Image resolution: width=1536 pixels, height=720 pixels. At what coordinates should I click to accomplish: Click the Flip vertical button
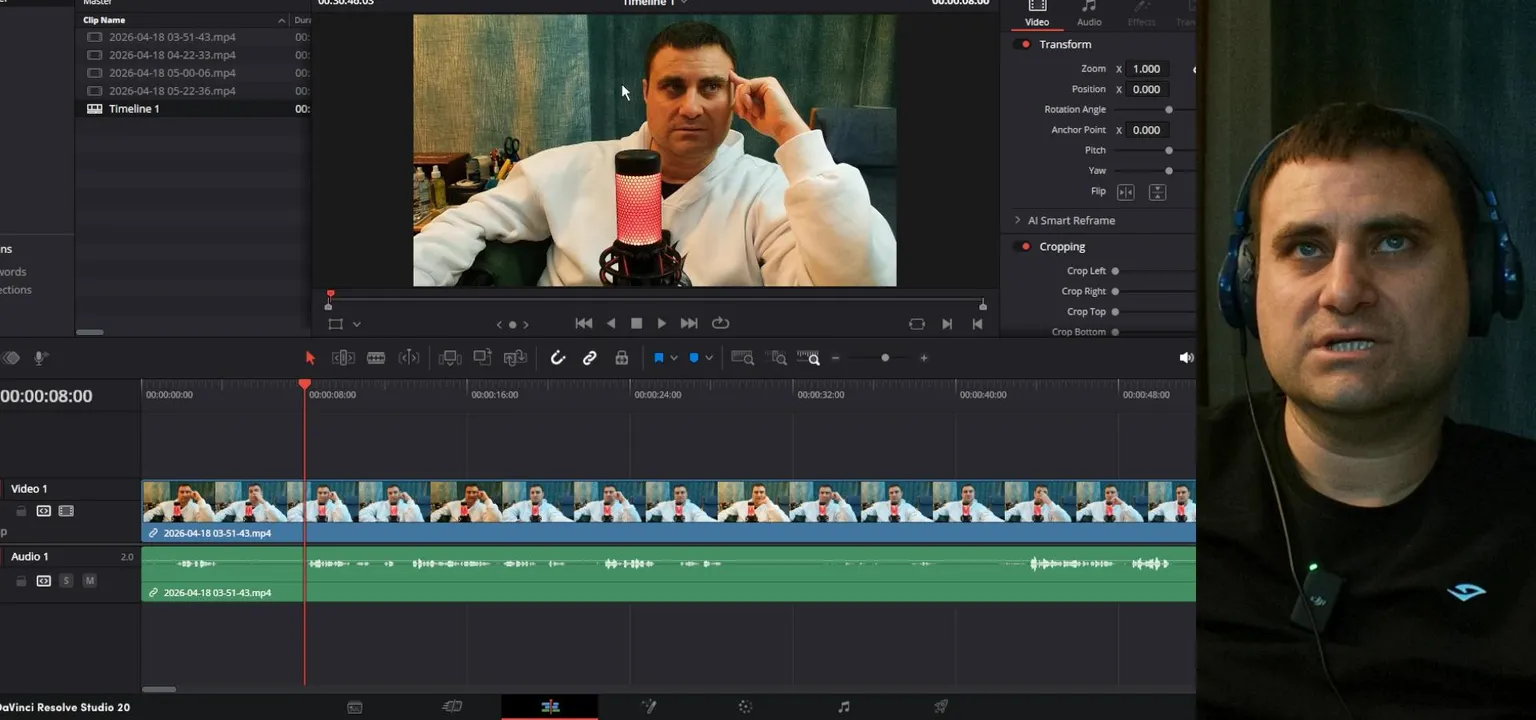pos(1157,192)
